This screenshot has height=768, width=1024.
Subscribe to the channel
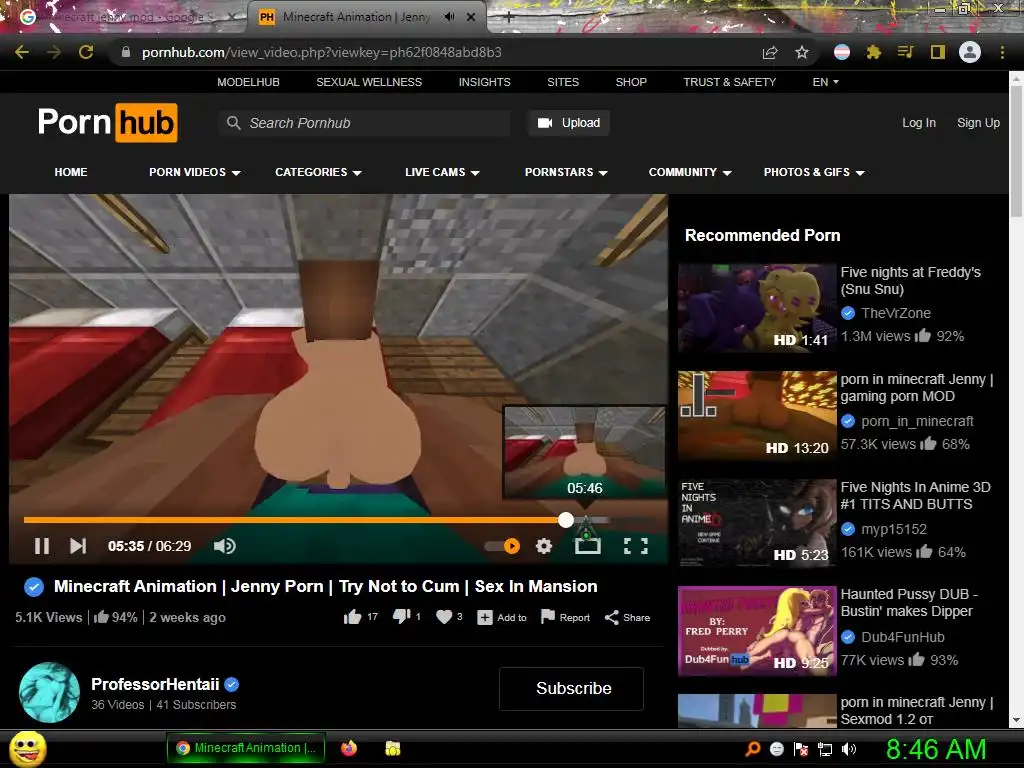(x=571, y=689)
